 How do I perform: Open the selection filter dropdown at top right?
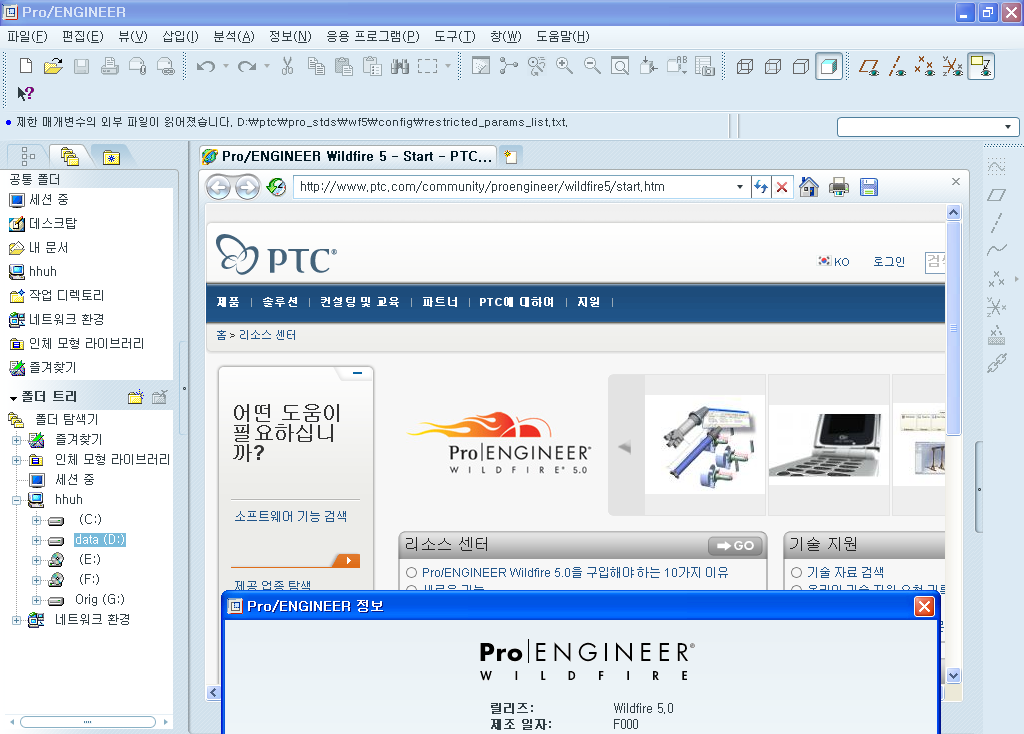1008,127
